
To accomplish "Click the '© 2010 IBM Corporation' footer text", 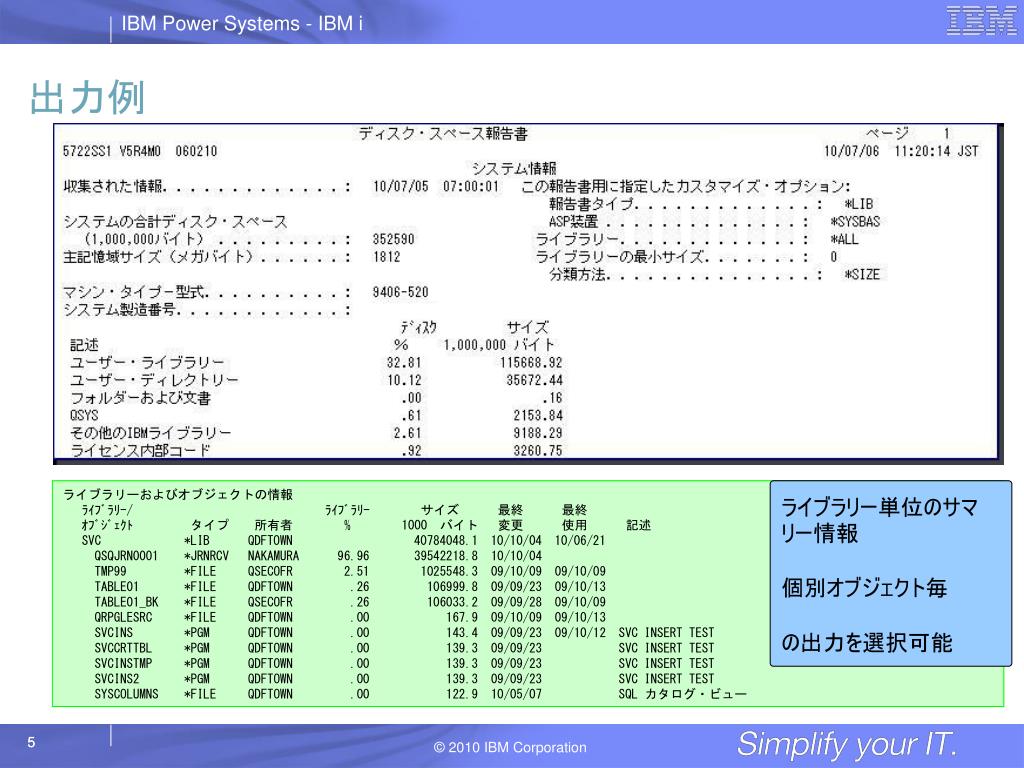I will [x=510, y=748].
